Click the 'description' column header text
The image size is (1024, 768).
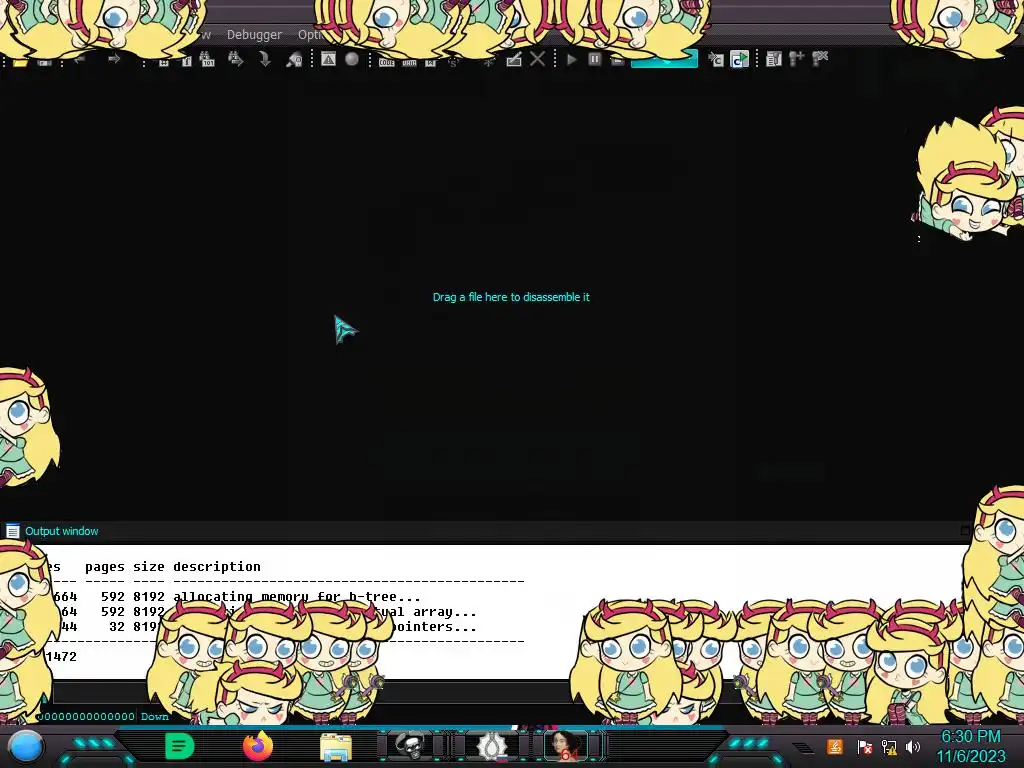[217, 566]
